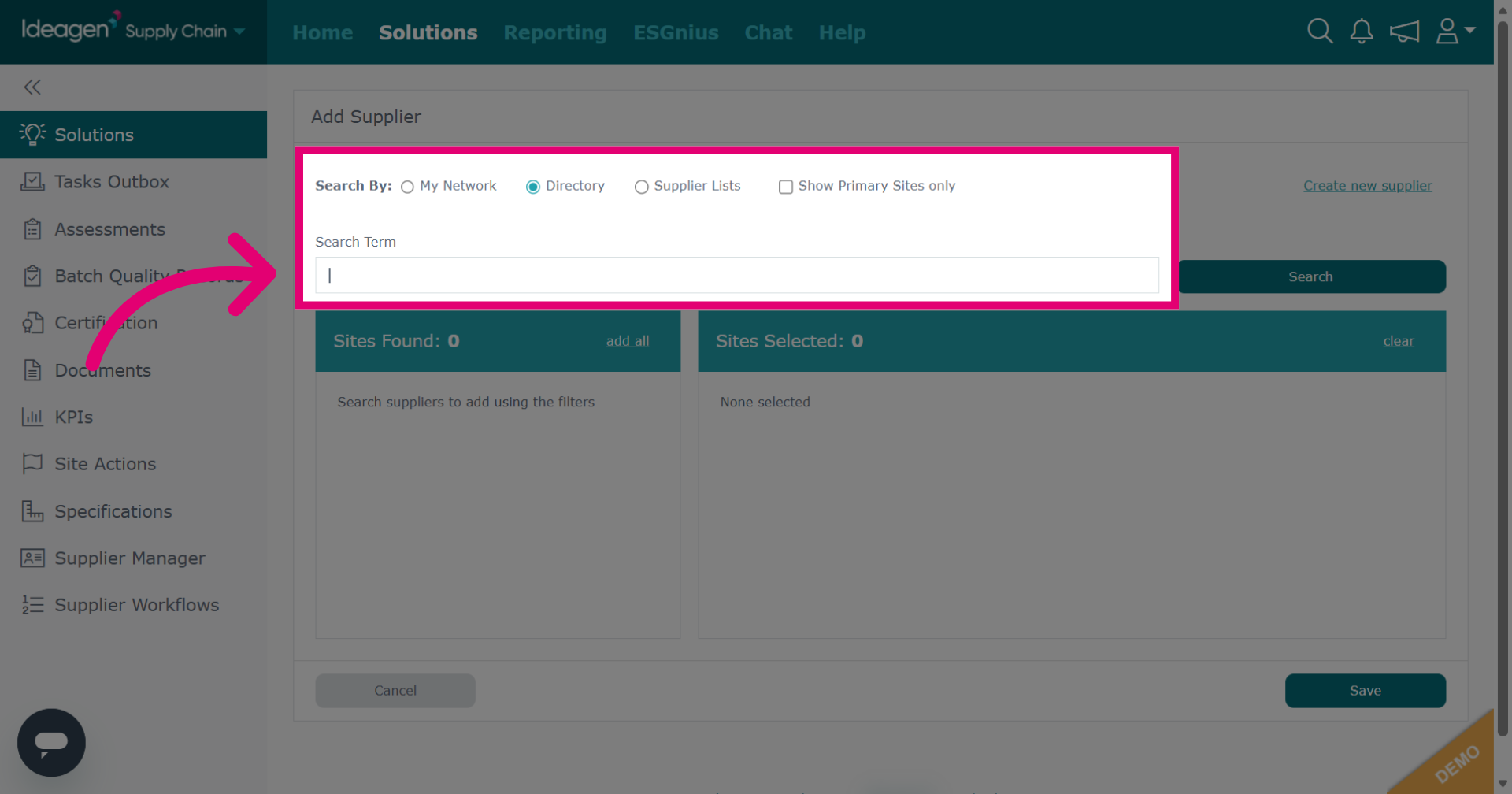Click the Documents file icon
Image resolution: width=1512 pixels, height=794 pixels.
(32, 370)
